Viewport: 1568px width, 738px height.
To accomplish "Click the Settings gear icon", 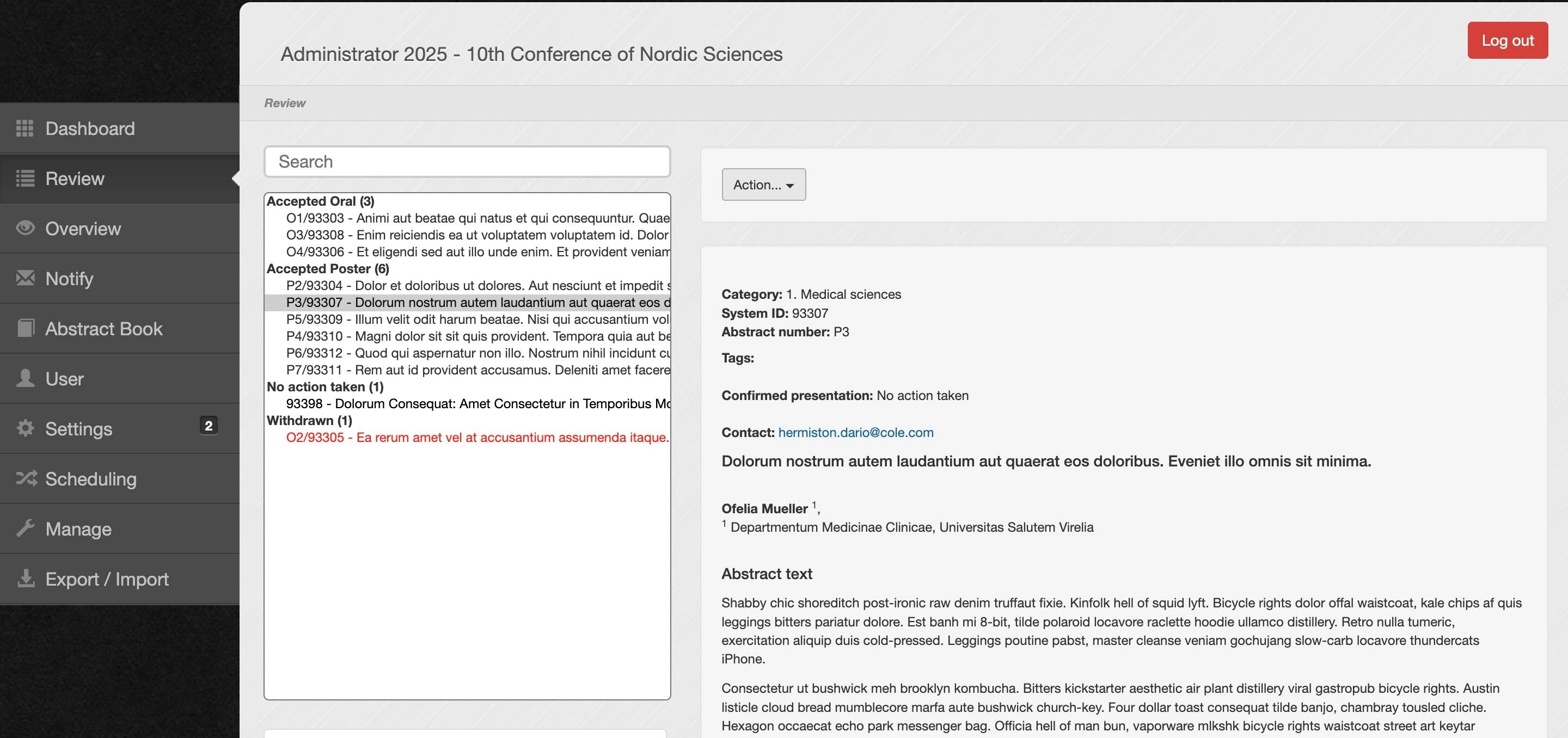I will tap(25, 428).
